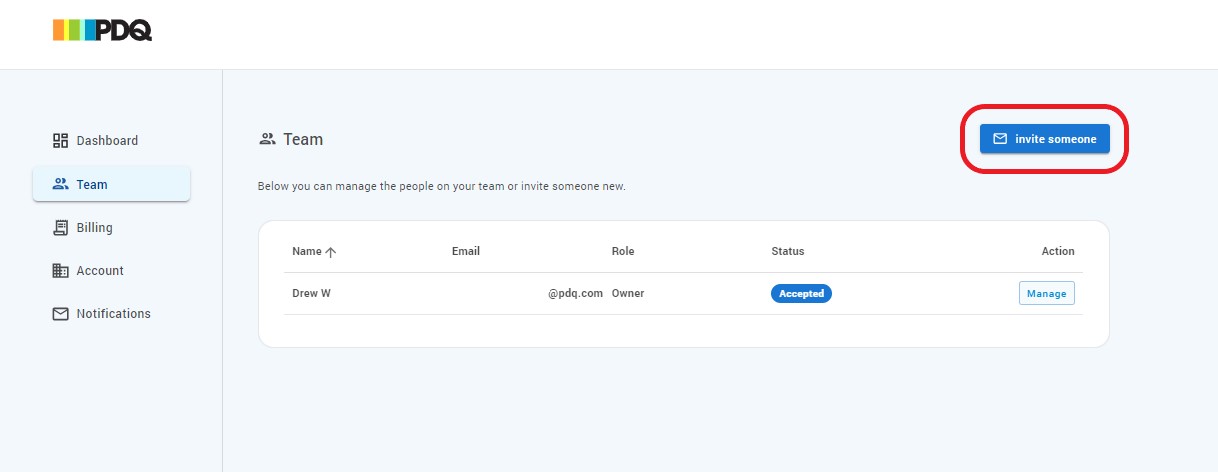The width and height of the screenshot is (1218, 472).
Task: Click the Account building icon
Action: (x=60, y=271)
